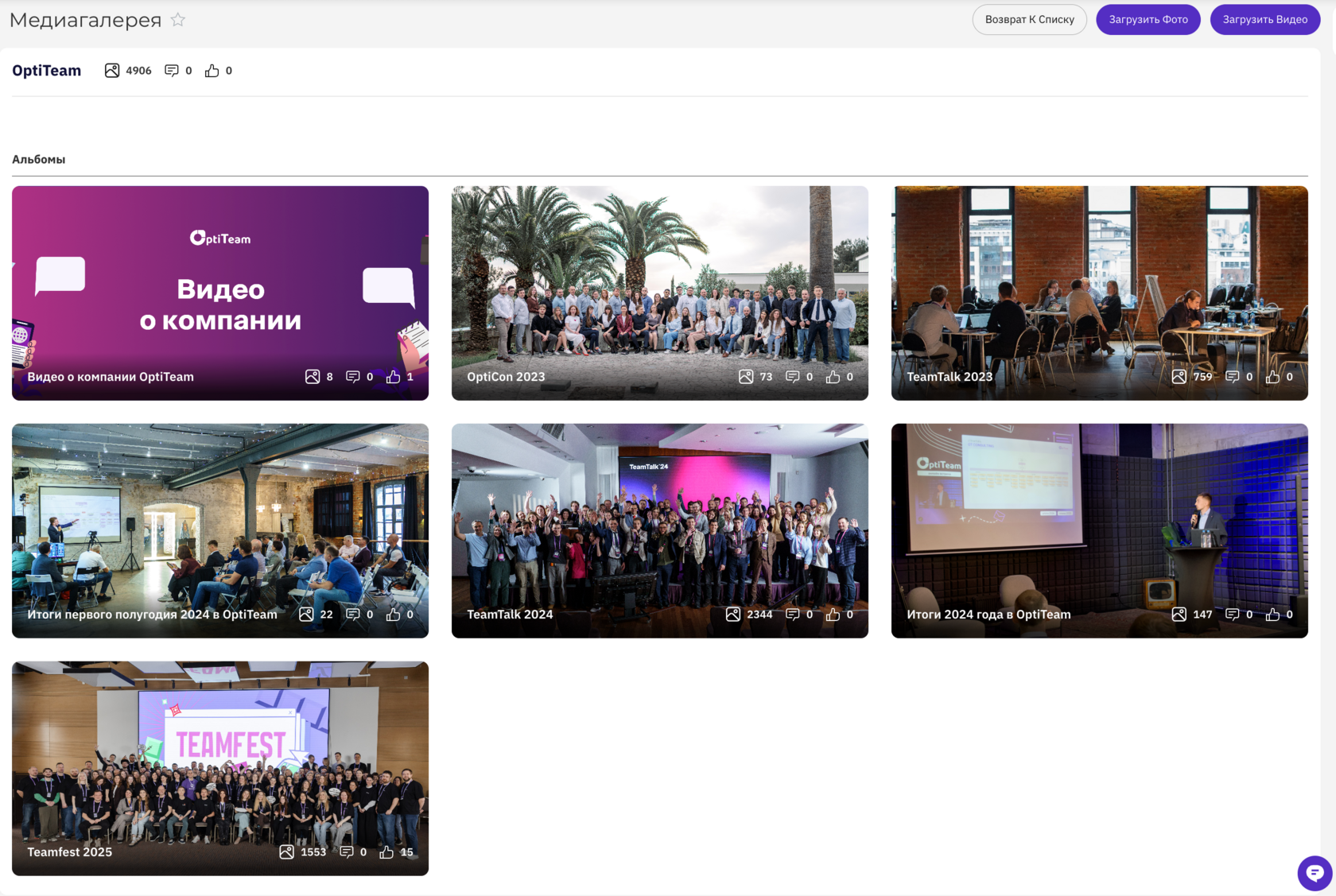Open the OptiCon 2023 album title
This screenshot has height=896, width=1336.
coord(506,377)
